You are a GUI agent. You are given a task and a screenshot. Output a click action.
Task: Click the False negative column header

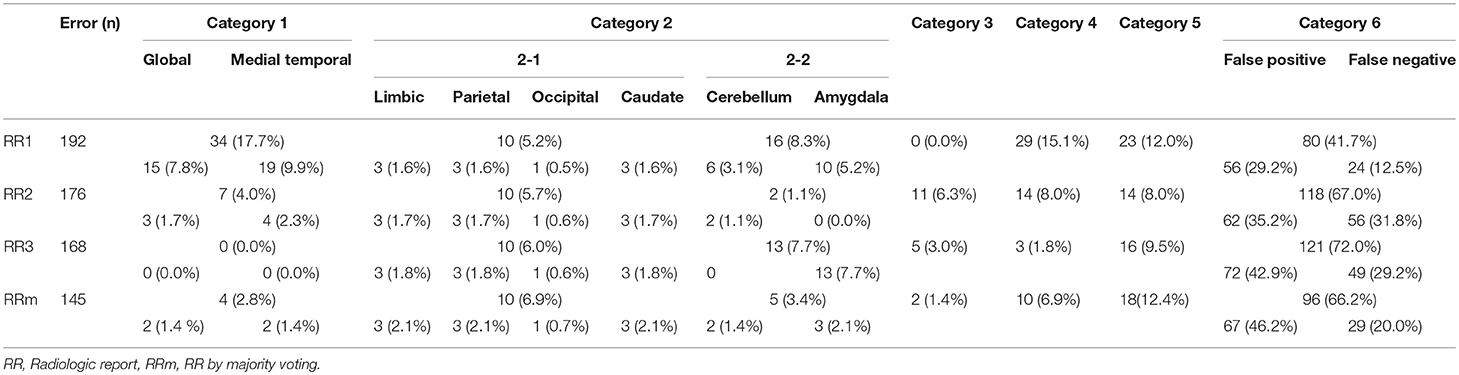coord(1401,60)
